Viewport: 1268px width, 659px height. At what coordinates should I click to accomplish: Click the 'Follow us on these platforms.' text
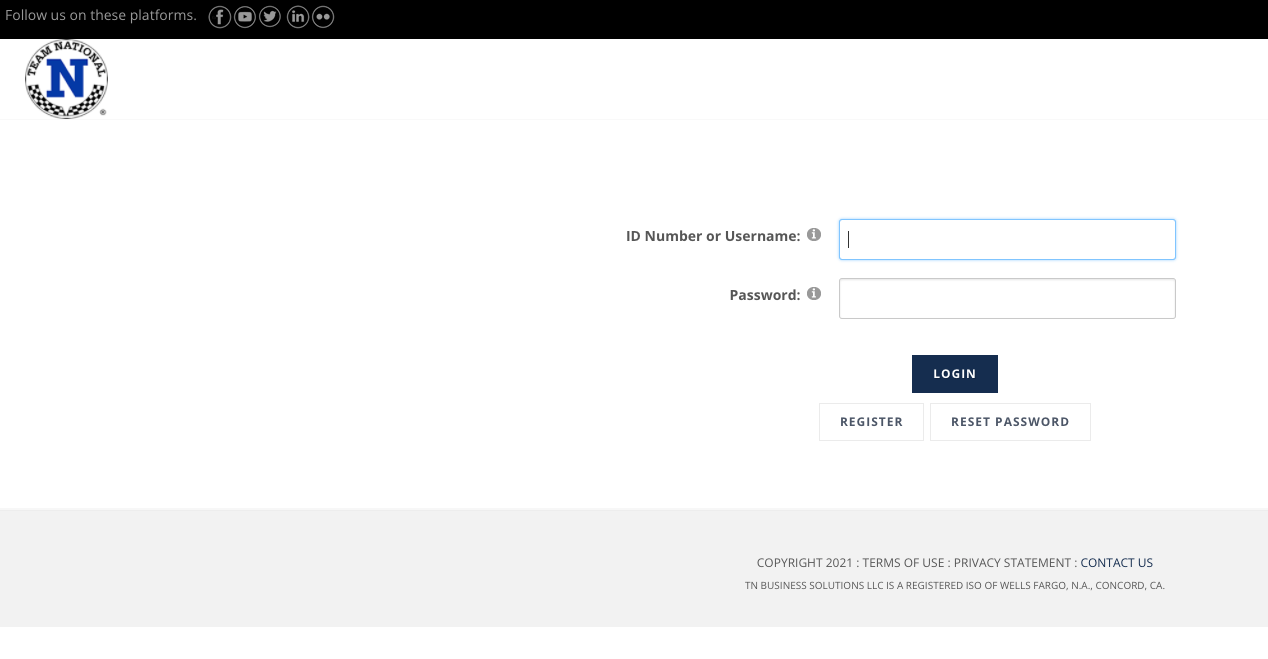point(101,16)
